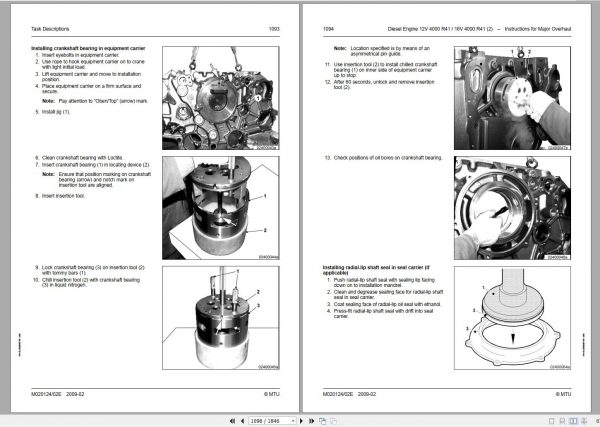The width and height of the screenshot is (600, 427).
Task: Click the insertion tool with tommy bars photo
Action: pos(221,318)
